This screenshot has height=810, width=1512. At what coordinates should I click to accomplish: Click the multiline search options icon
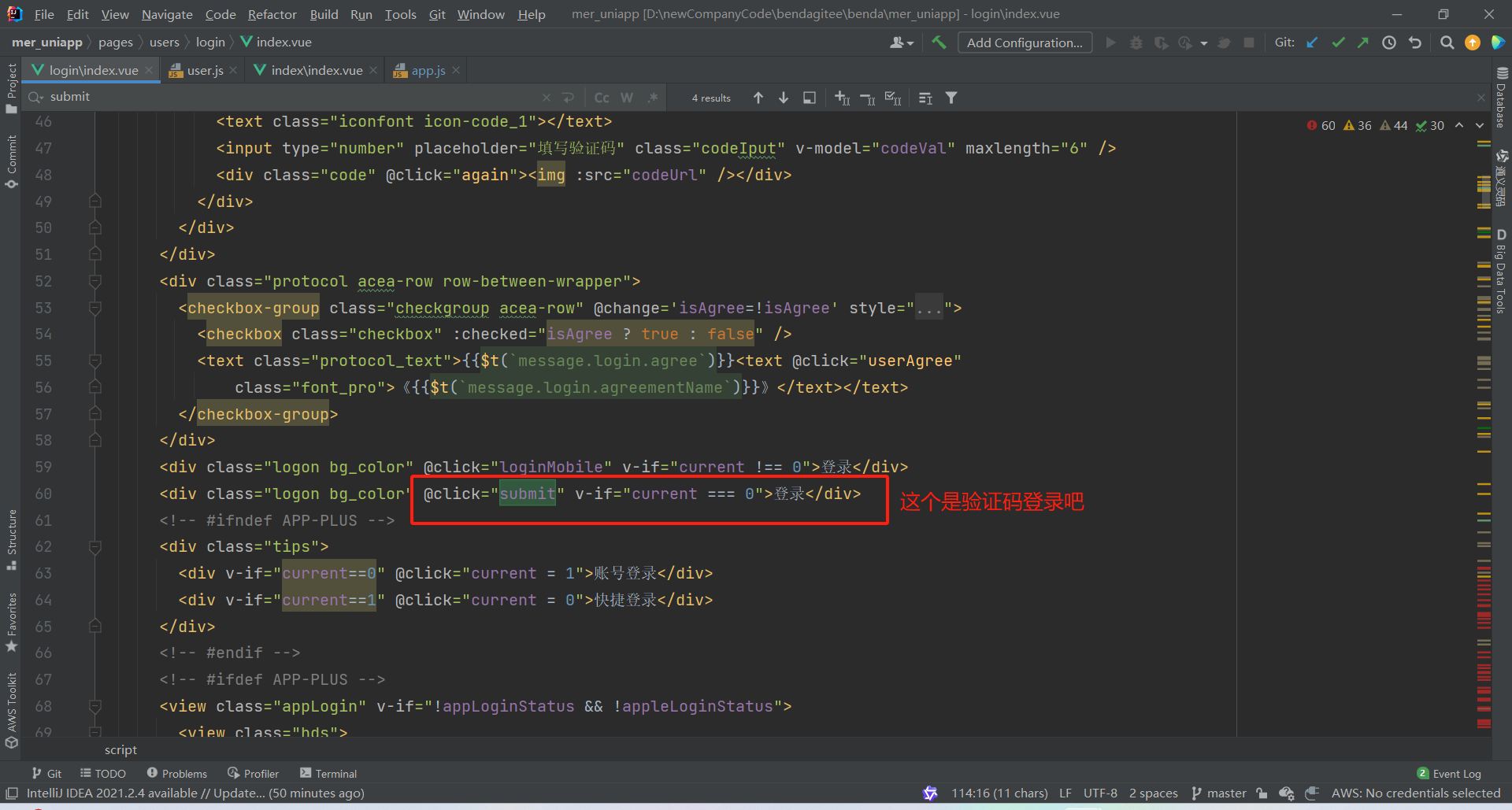click(925, 98)
